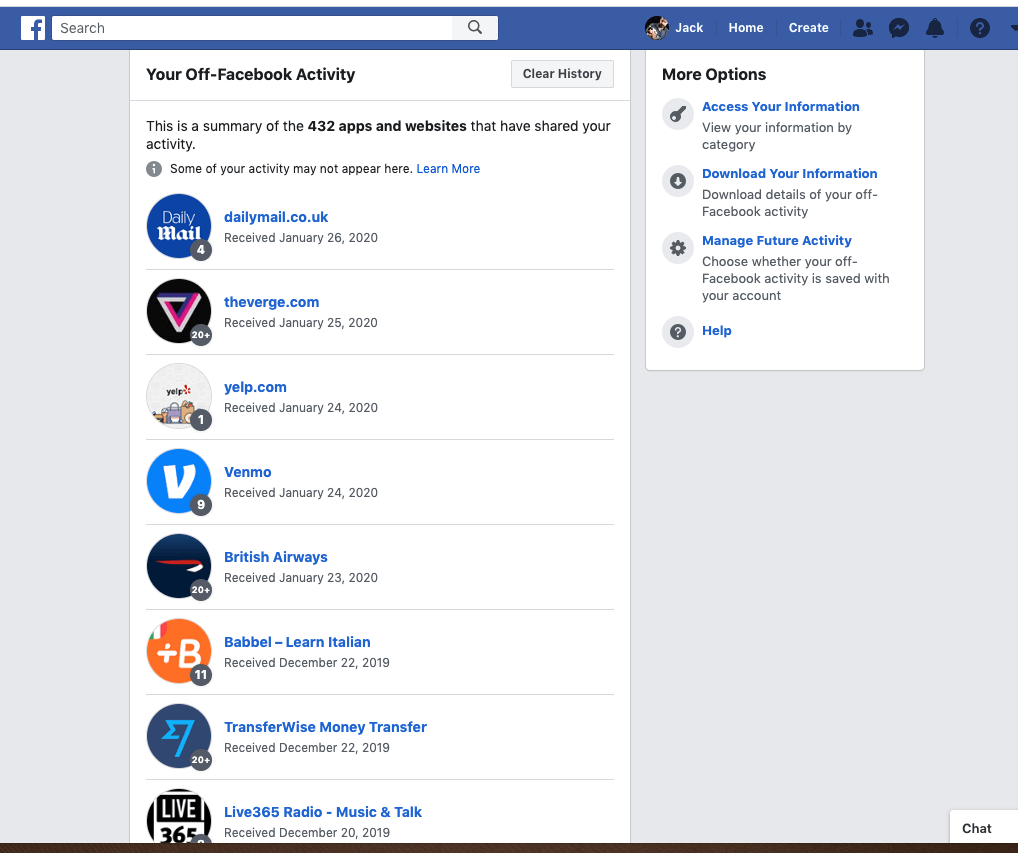Open Jack's profile from top bar
1018x853 pixels.
pyautogui.click(x=675, y=28)
